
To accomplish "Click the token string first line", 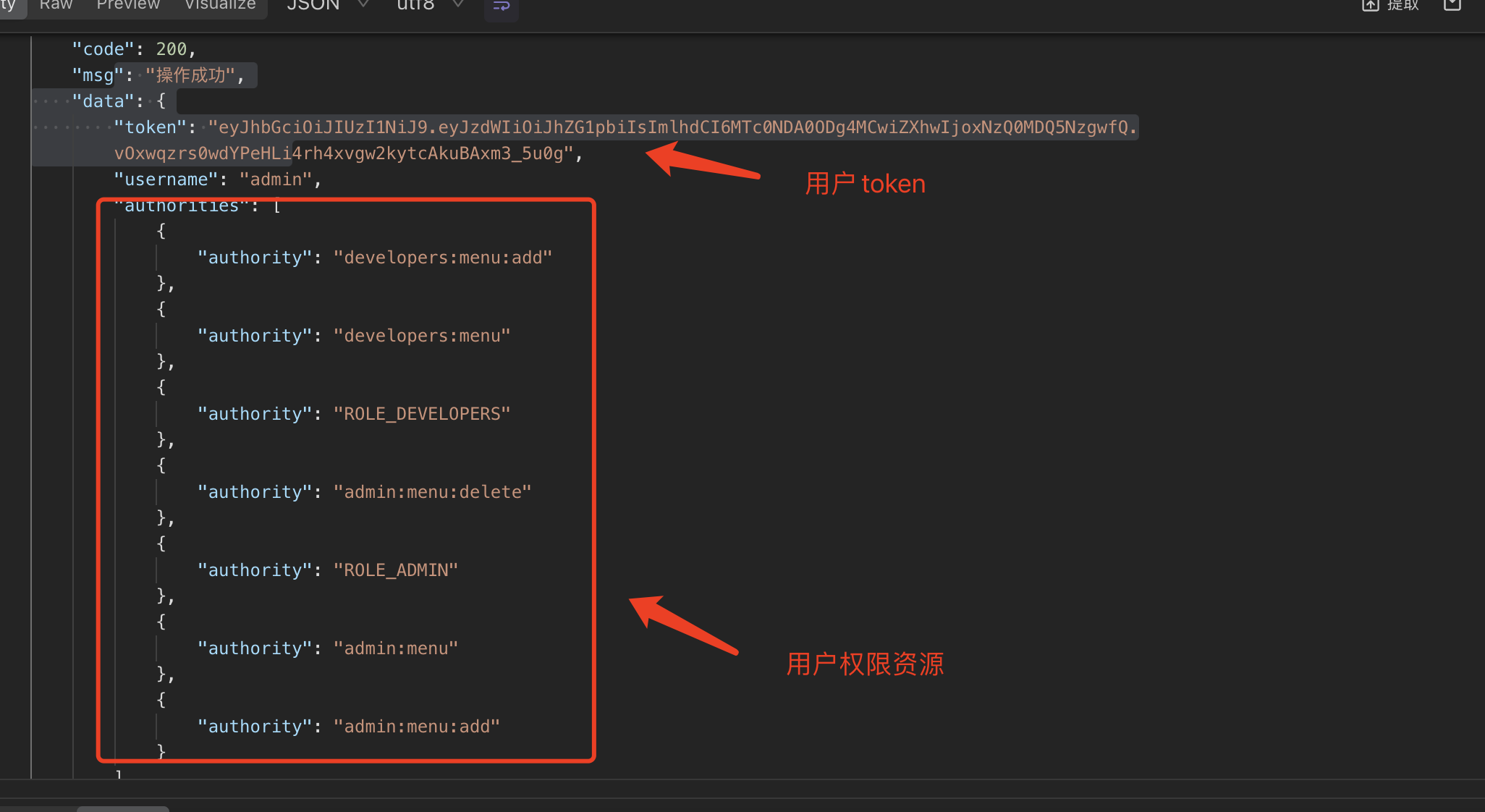I will tap(673, 127).
